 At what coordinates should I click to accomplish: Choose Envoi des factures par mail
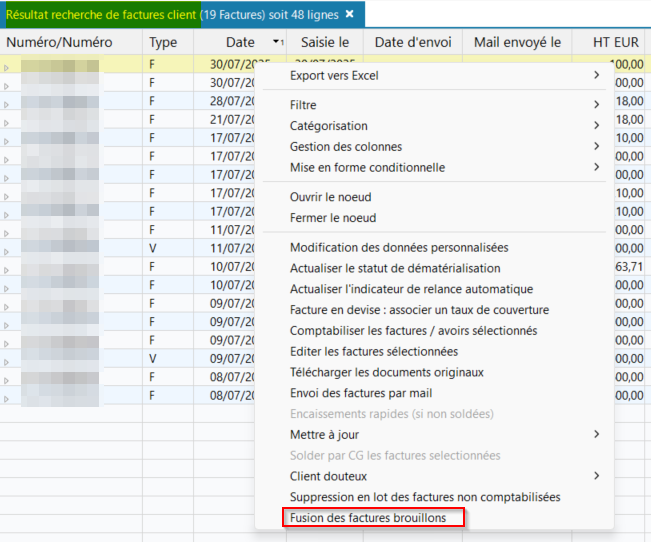(x=361, y=393)
